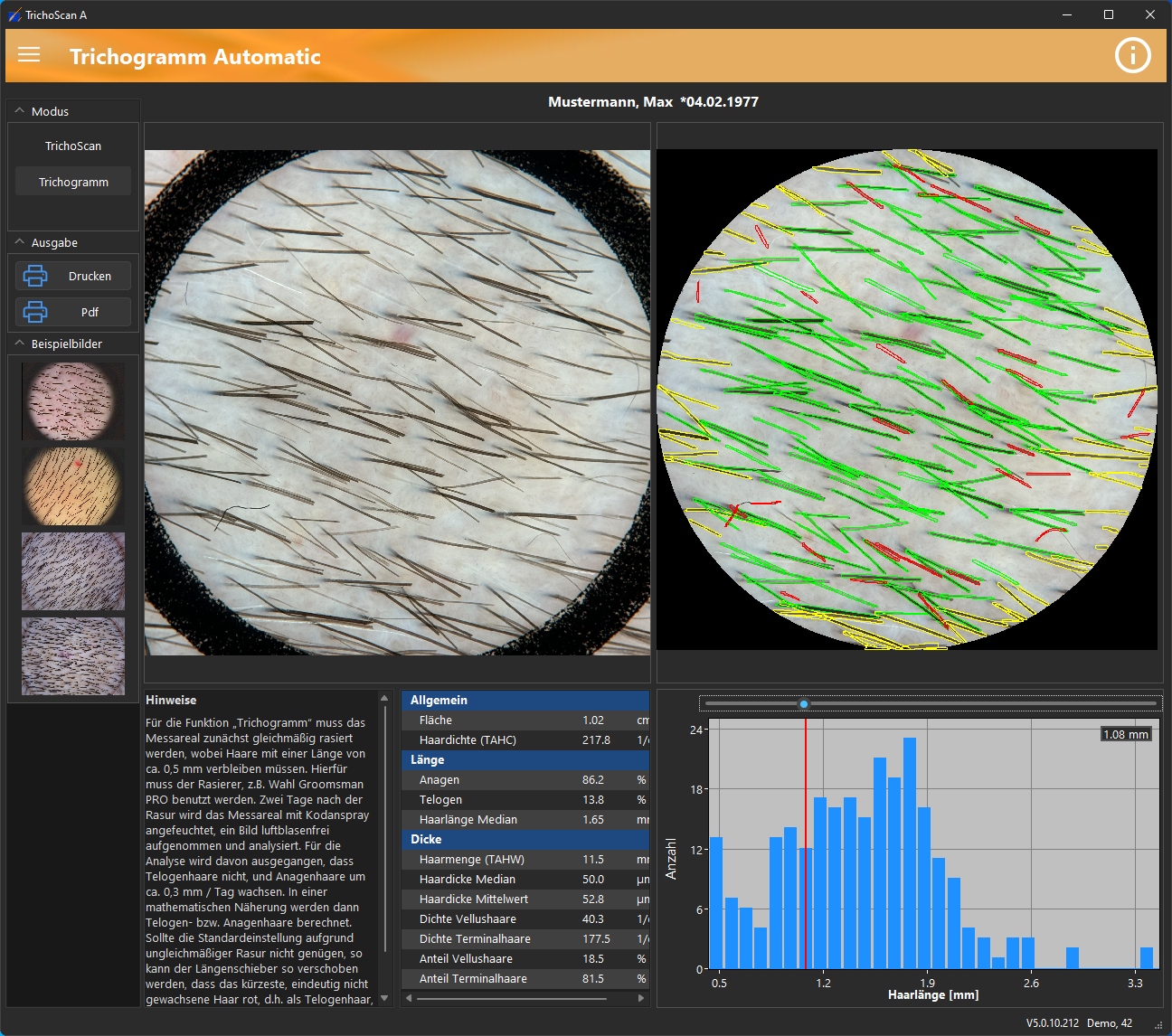Viewport: 1172px width, 1036px height.
Task: Select the third gray sample image thumbnail
Action: pos(72,571)
